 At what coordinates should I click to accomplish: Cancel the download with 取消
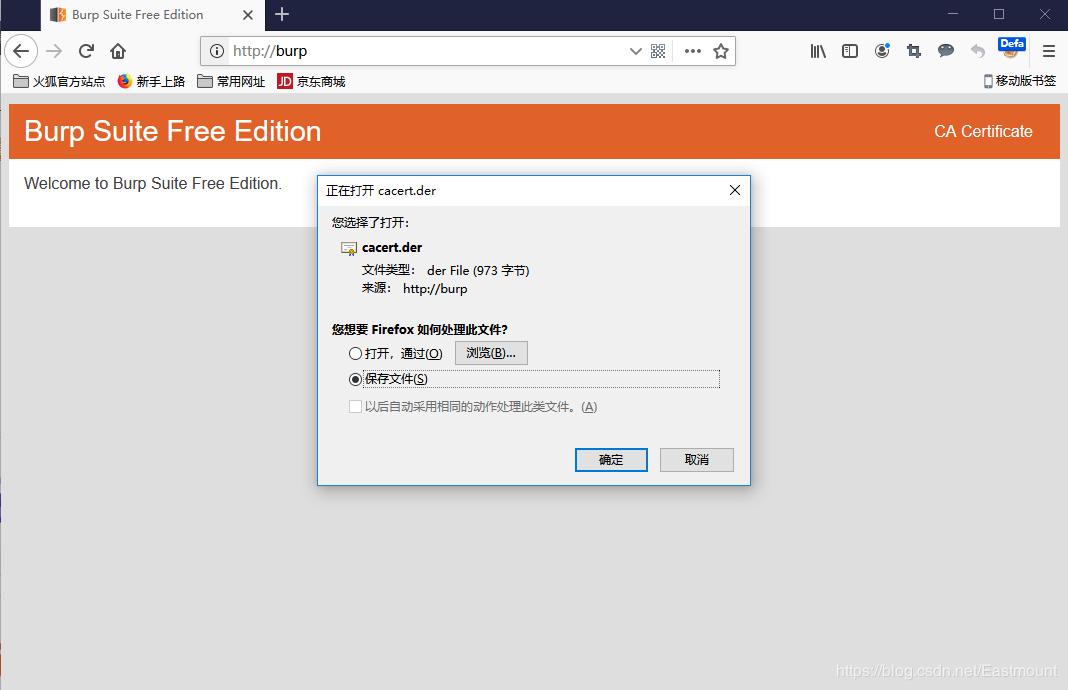tap(696, 460)
